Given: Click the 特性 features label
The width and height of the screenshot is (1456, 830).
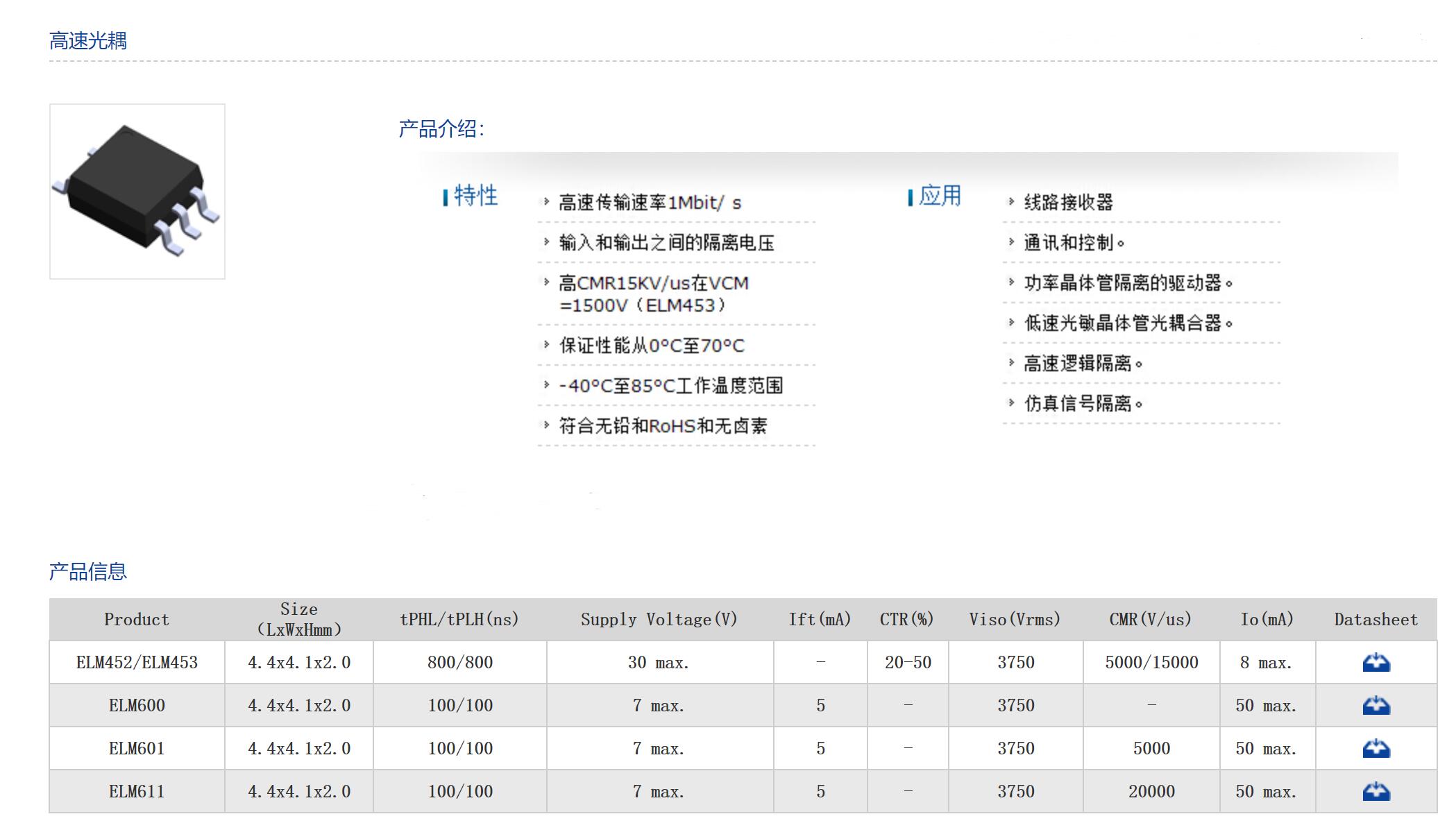Looking at the screenshot, I should [x=475, y=196].
